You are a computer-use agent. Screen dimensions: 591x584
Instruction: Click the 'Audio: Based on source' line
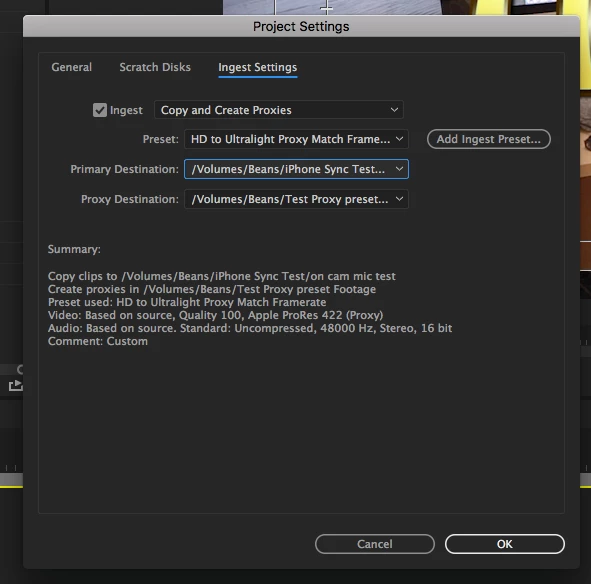(250, 328)
